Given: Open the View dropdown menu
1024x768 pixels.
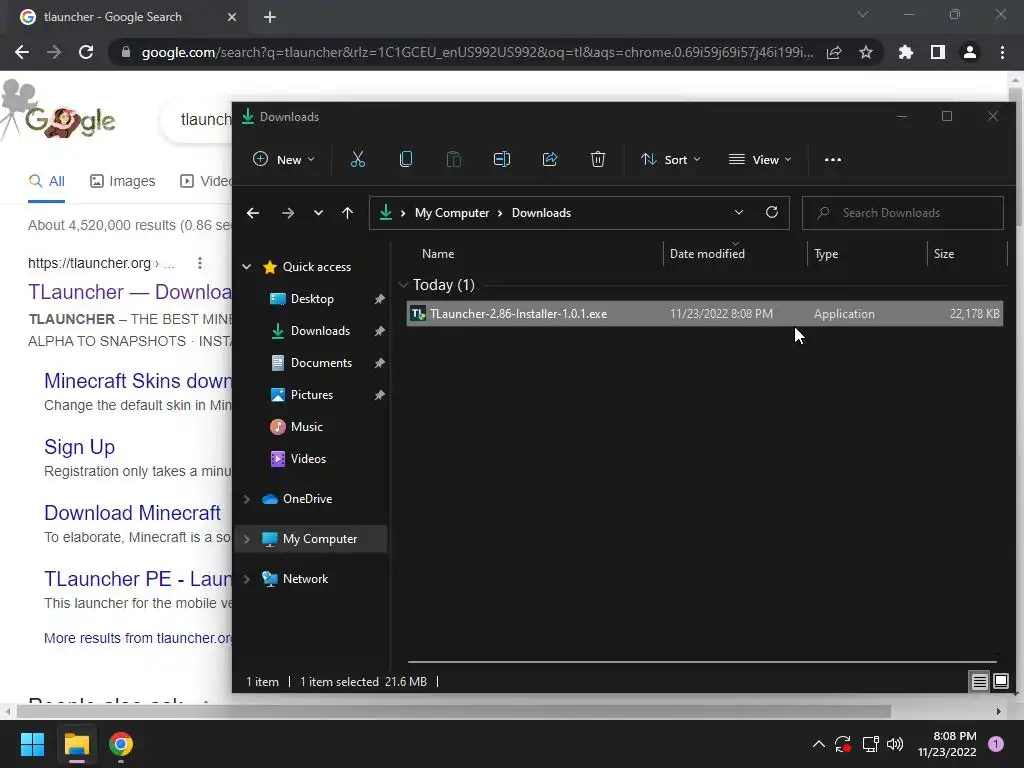Looking at the screenshot, I should coord(760,159).
